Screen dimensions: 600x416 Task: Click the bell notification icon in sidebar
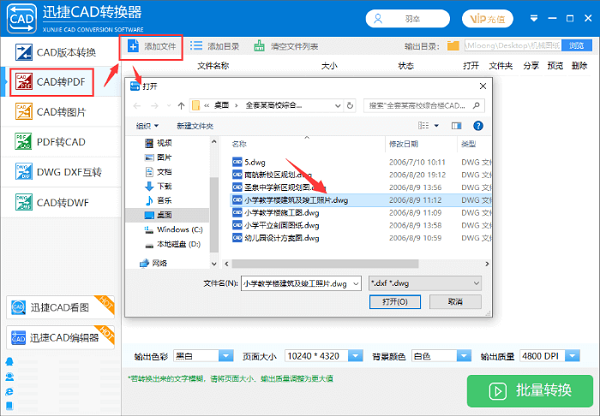pos(10,362)
